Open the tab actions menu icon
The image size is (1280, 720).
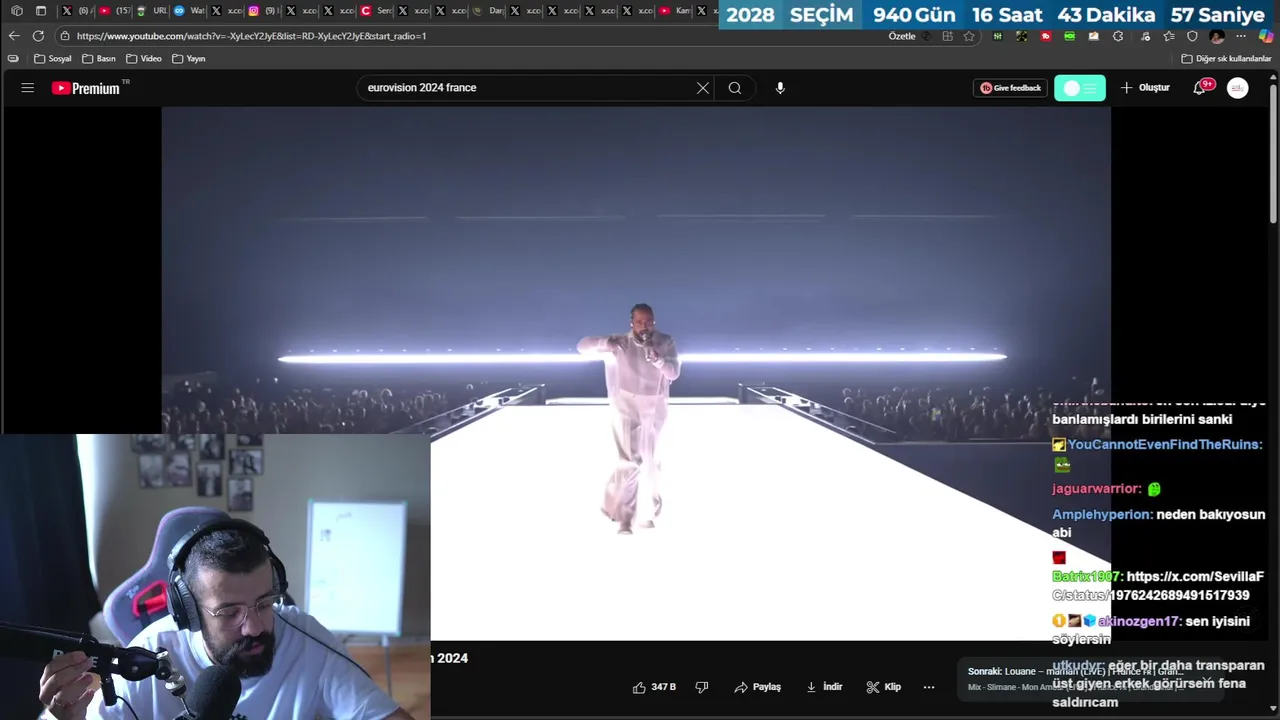coord(41,11)
